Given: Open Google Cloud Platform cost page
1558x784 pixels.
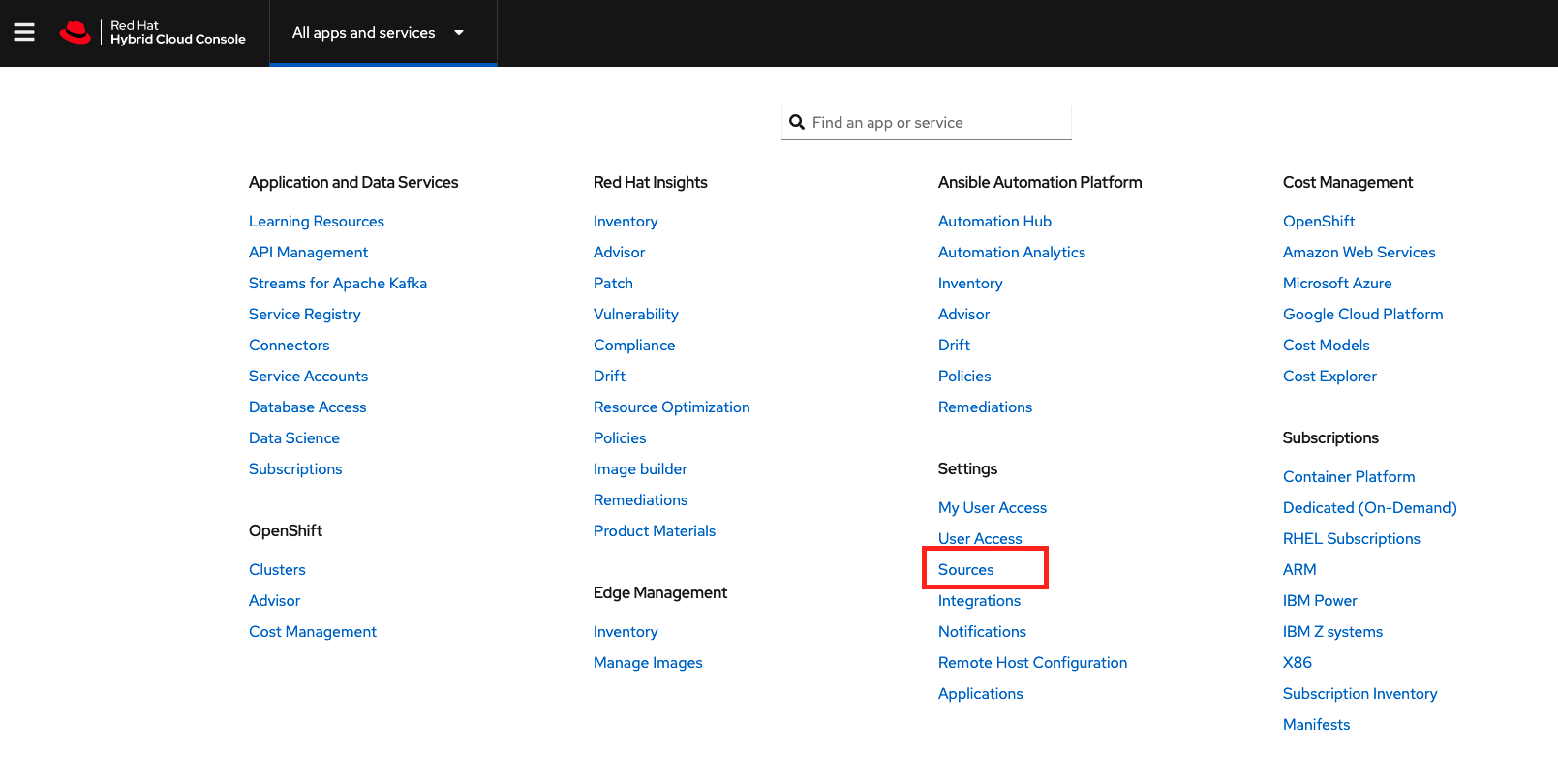Looking at the screenshot, I should coord(1362,315).
